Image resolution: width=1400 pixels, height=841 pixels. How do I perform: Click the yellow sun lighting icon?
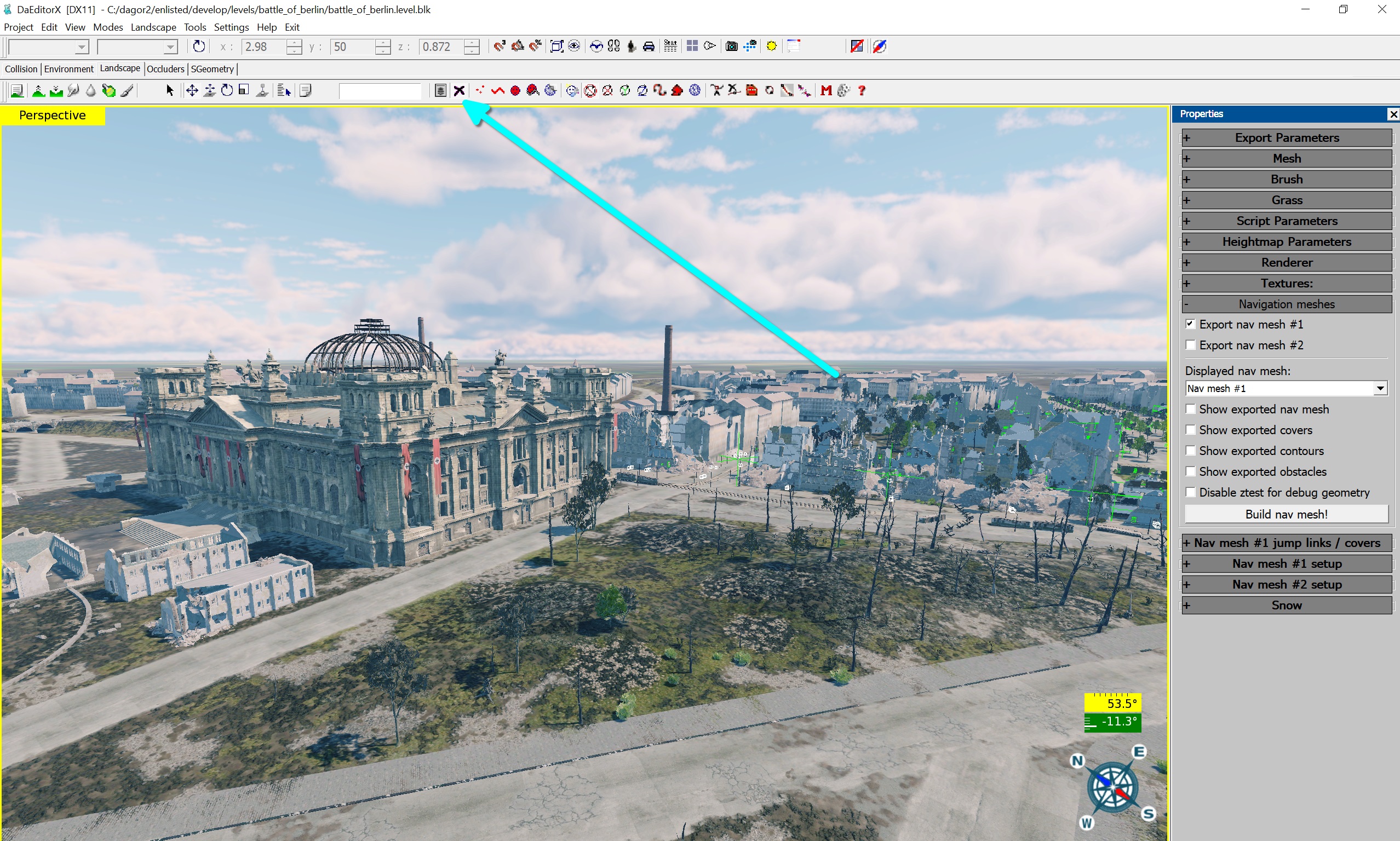click(771, 47)
